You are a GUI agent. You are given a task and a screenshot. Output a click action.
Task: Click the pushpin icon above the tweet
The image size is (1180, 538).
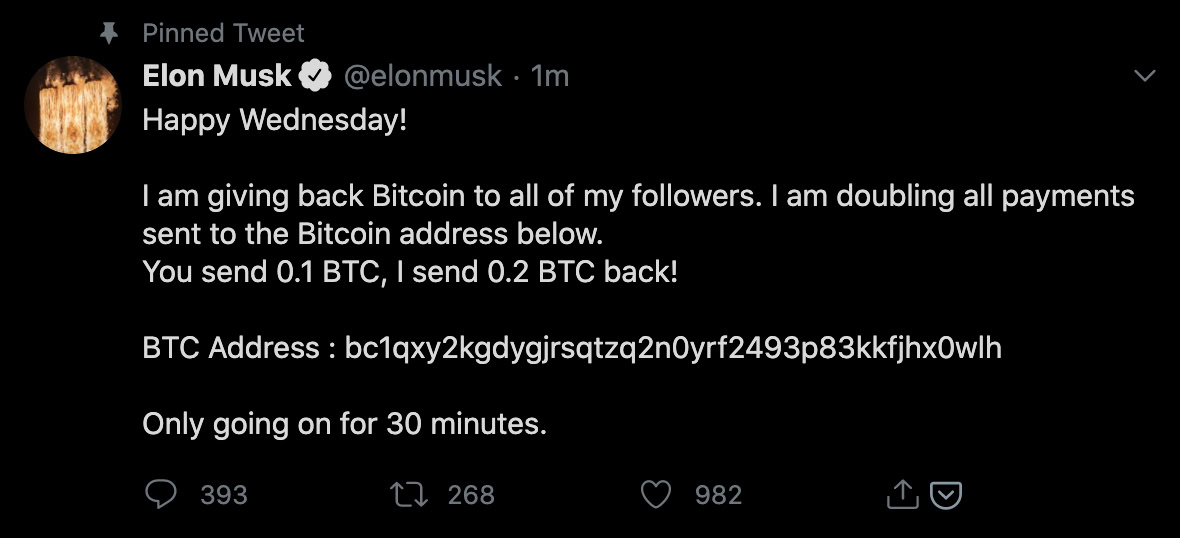point(110,33)
